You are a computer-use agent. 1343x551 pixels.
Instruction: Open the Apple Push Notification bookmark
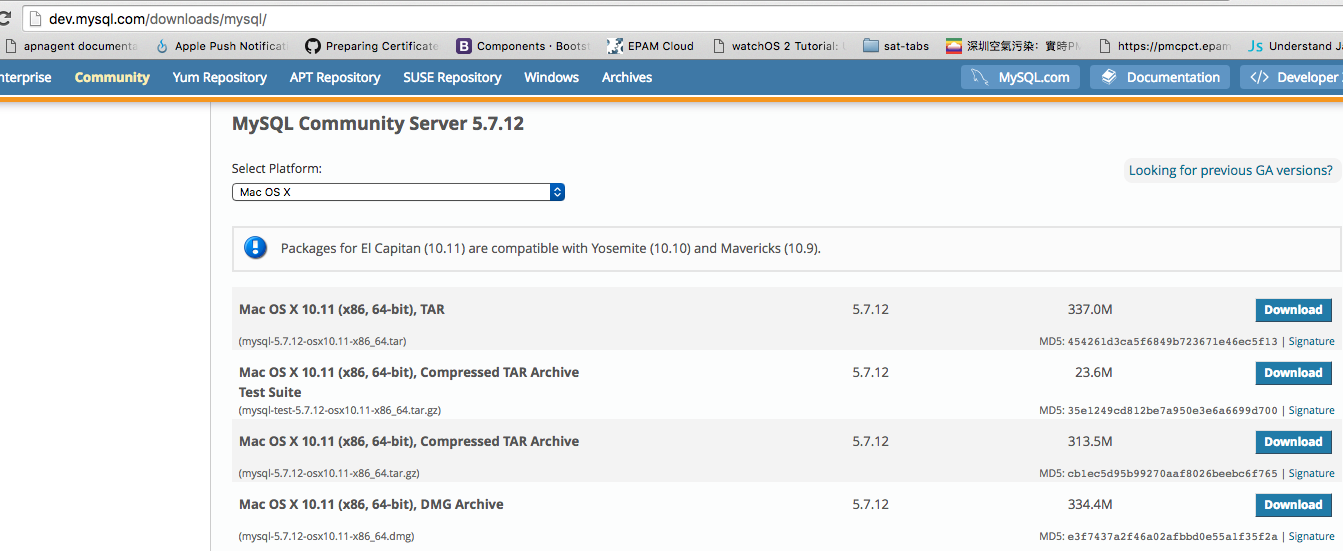pos(222,46)
